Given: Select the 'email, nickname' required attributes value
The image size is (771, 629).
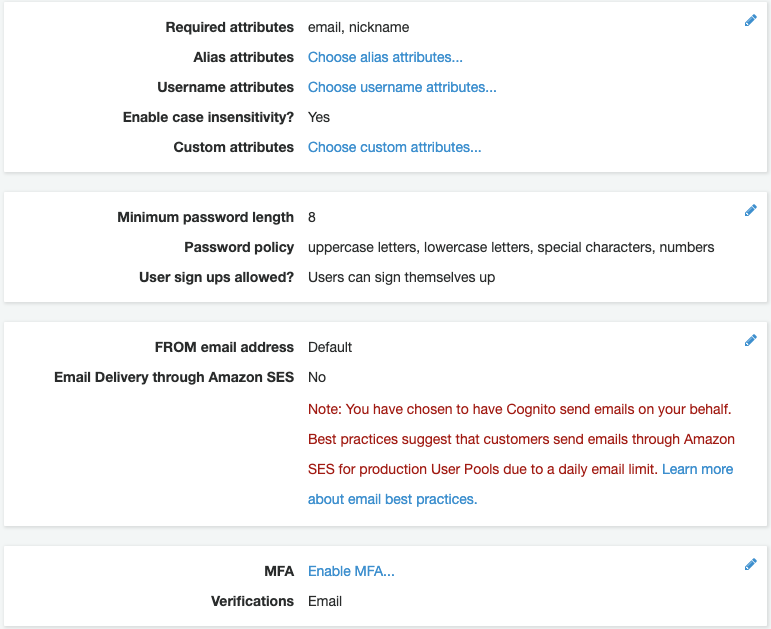Looking at the screenshot, I should pos(358,27).
